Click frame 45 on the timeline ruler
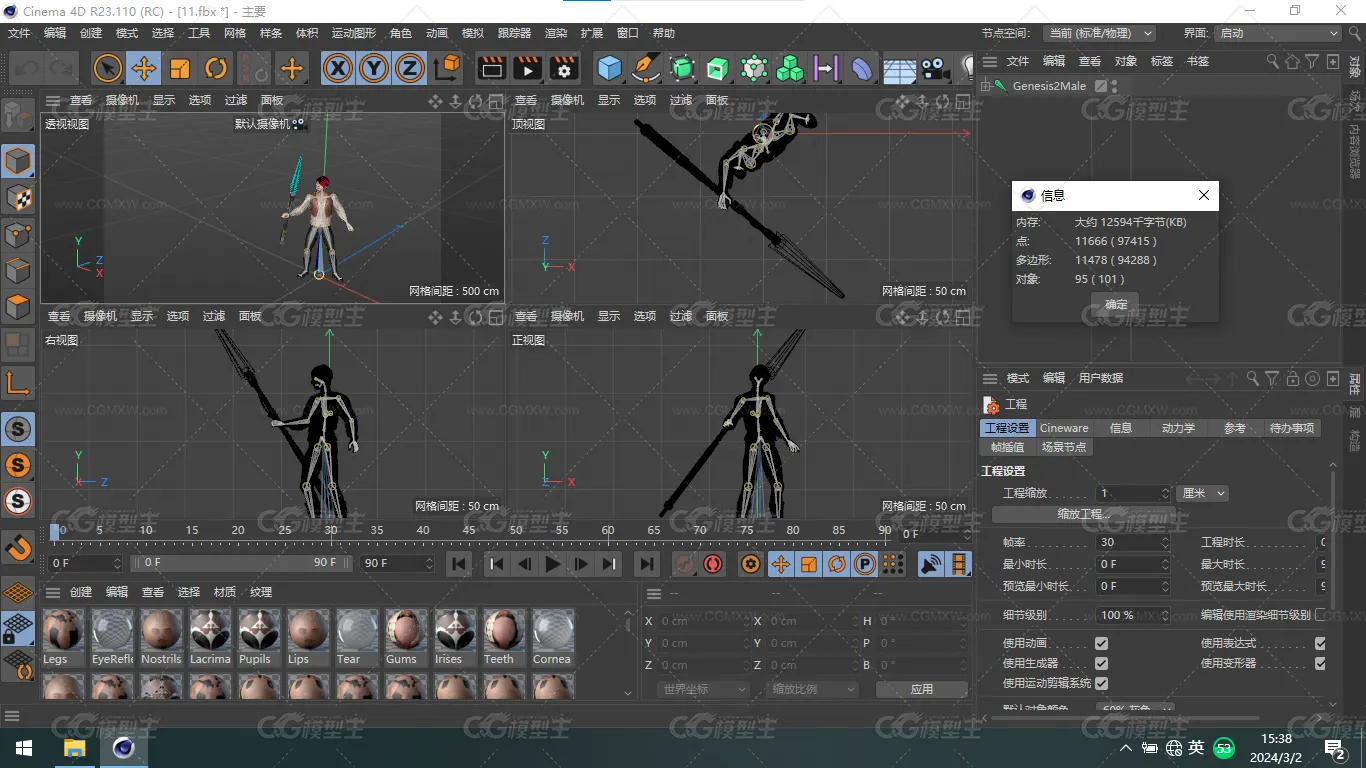Image resolution: width=1366 pixels, height=768 pixels. pos(470,531)
